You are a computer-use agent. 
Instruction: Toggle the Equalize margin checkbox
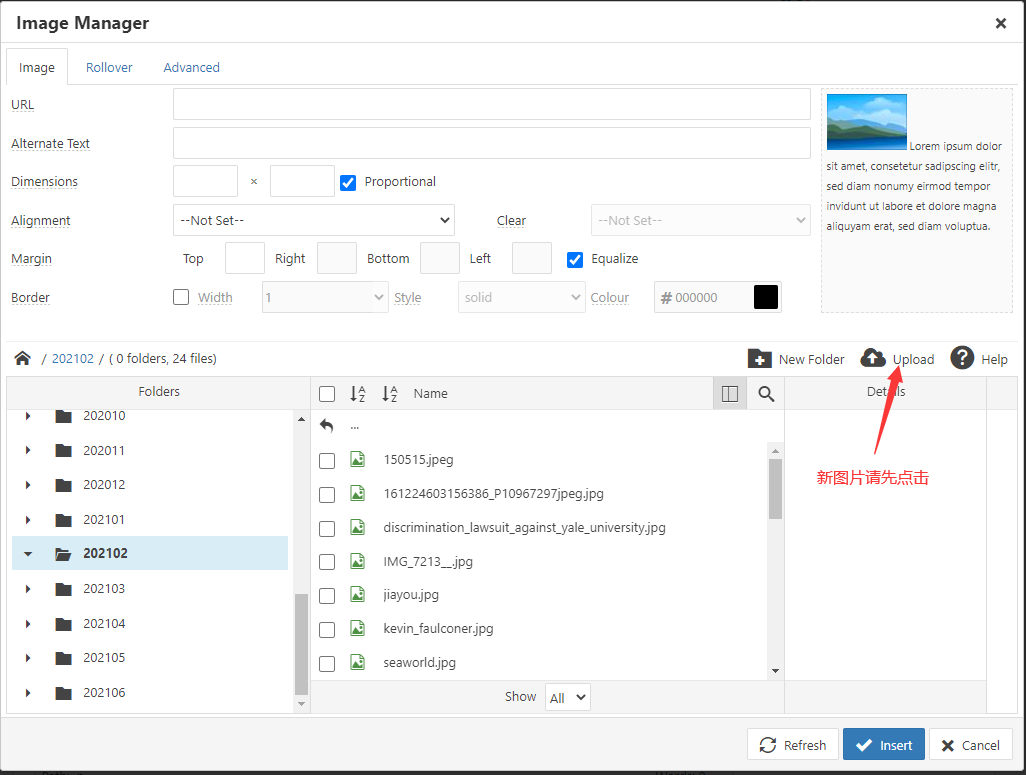575,259
